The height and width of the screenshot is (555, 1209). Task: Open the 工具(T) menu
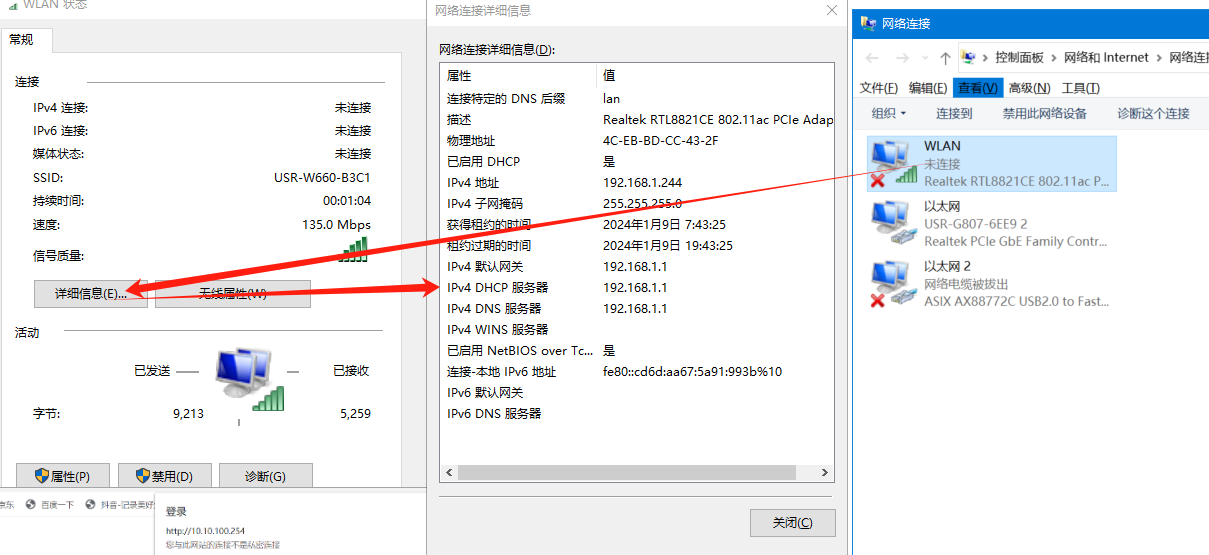coord(1080,88)
